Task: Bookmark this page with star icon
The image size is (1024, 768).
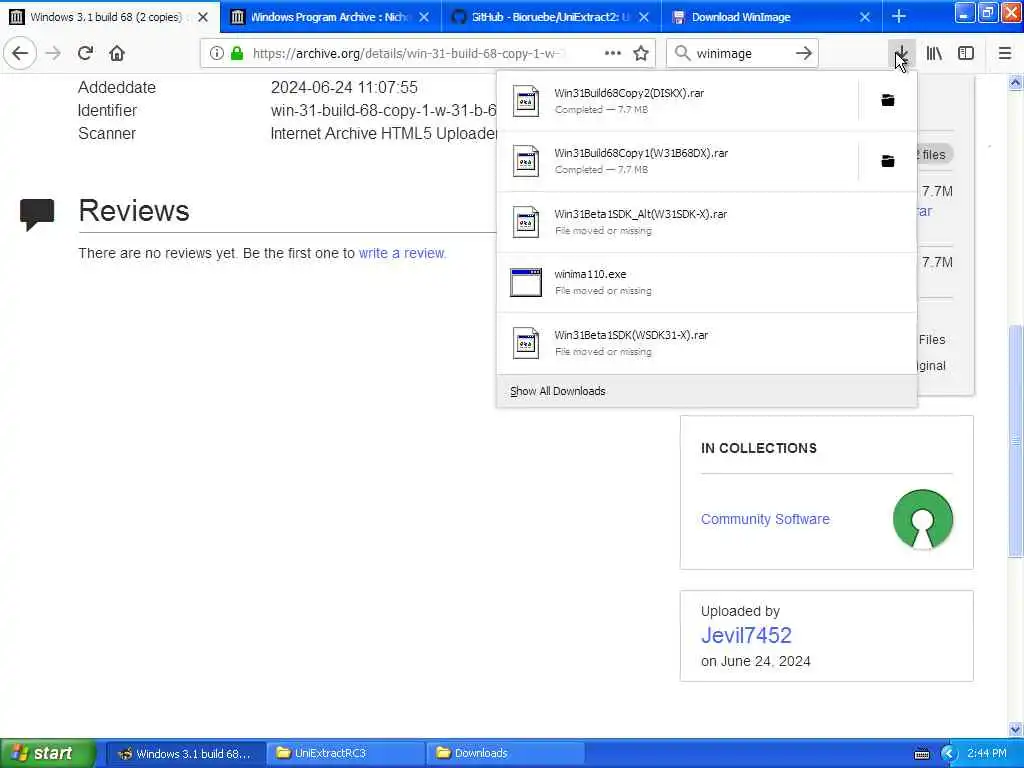Action: tap(641, 53)
